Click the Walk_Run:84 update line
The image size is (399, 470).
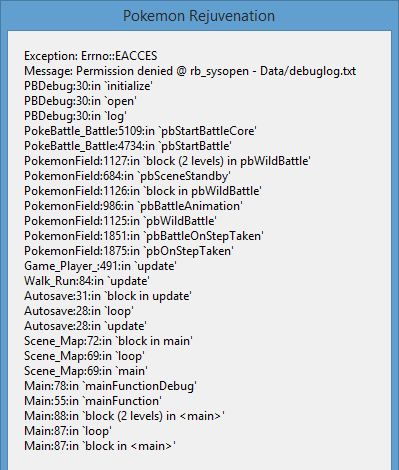[x=87, y=281]
